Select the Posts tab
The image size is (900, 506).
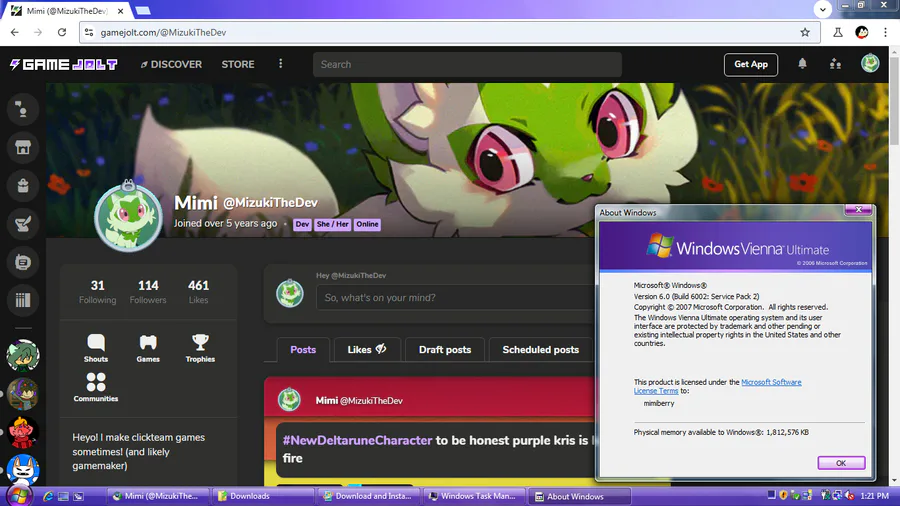(x=303, y=349)
